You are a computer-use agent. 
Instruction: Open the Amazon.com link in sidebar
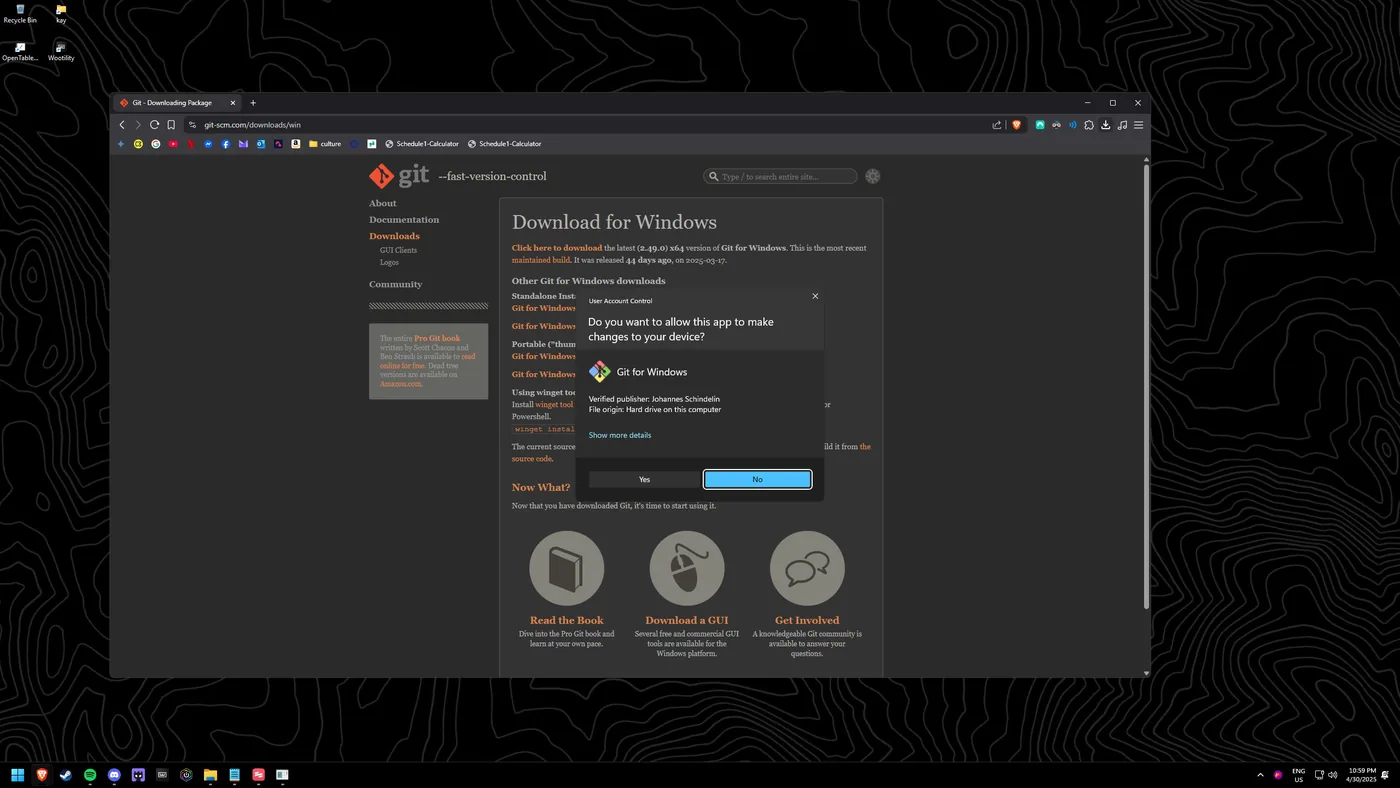400,384
